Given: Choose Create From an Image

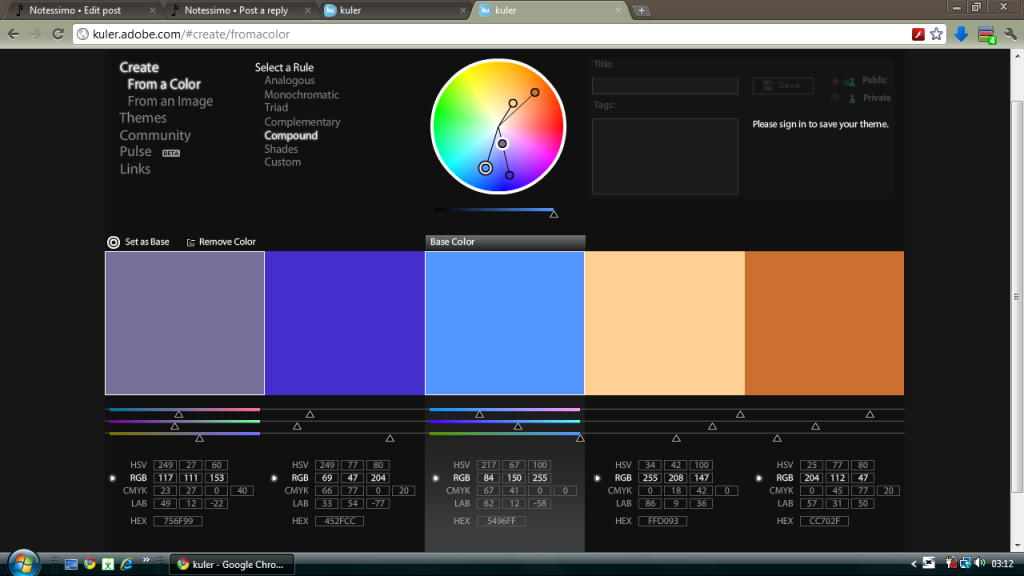Looking at the screenshot, I should click(x=170, y=101).
